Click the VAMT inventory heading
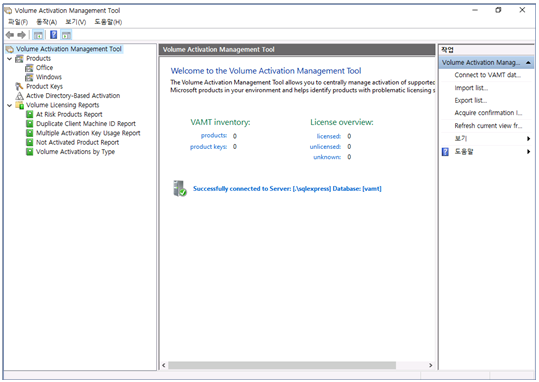The width and height of the screenshot is (539, 382). click(220, 122)
